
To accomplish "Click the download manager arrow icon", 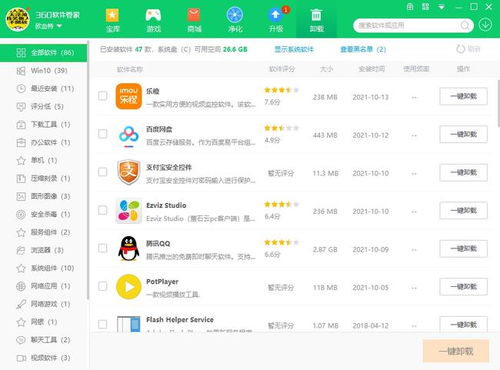I will pyautogui.click(x=485, y=25).
